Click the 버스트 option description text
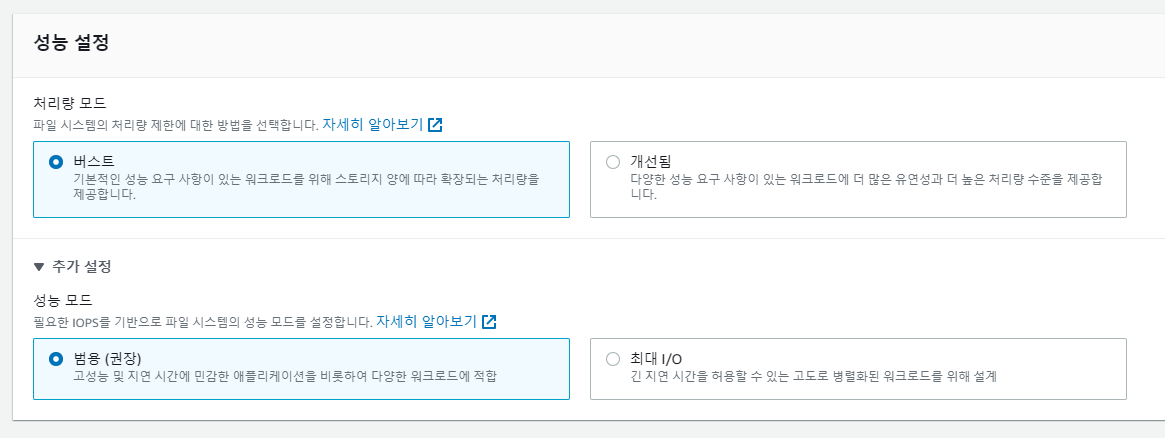The image size is (1165, 438). pyautogui.click(x=306, y=189)
